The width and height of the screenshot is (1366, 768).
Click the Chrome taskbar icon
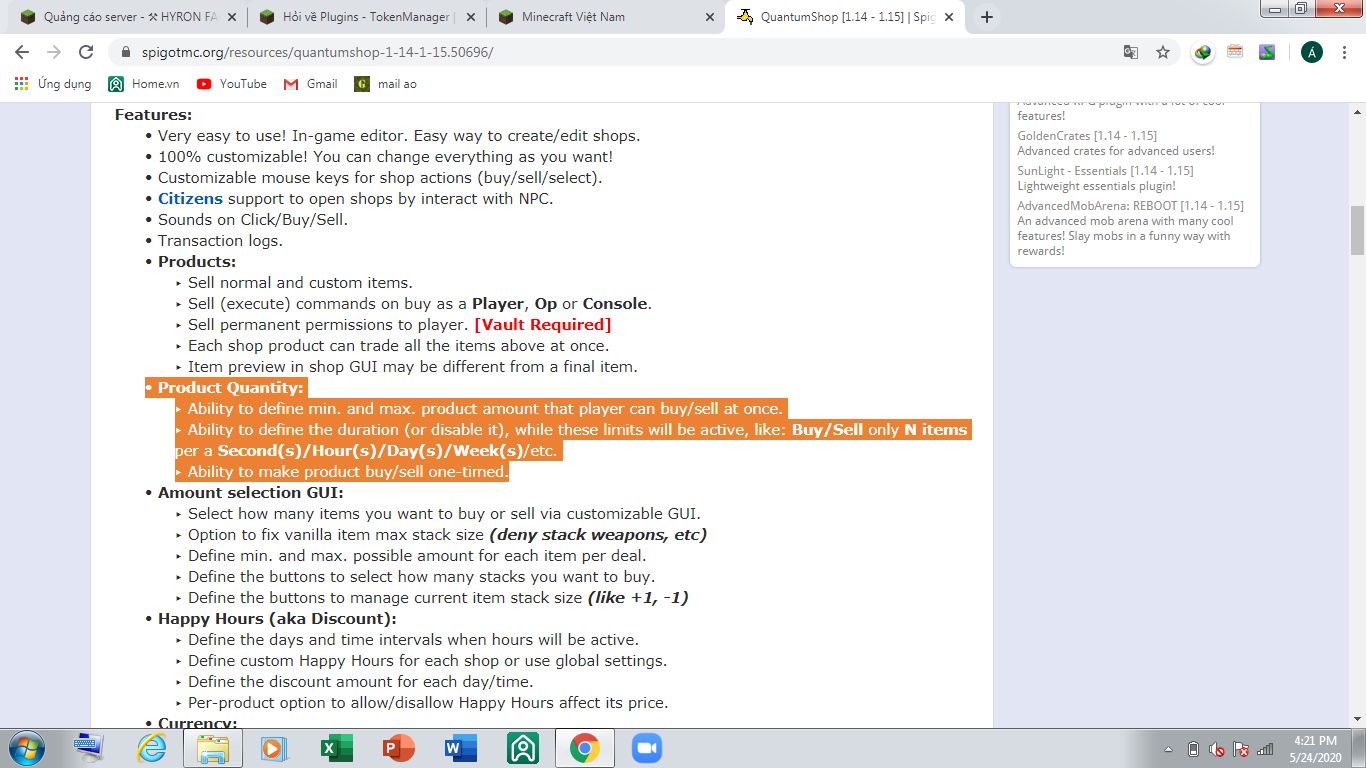pyautogui.click(x=585, y=747)
